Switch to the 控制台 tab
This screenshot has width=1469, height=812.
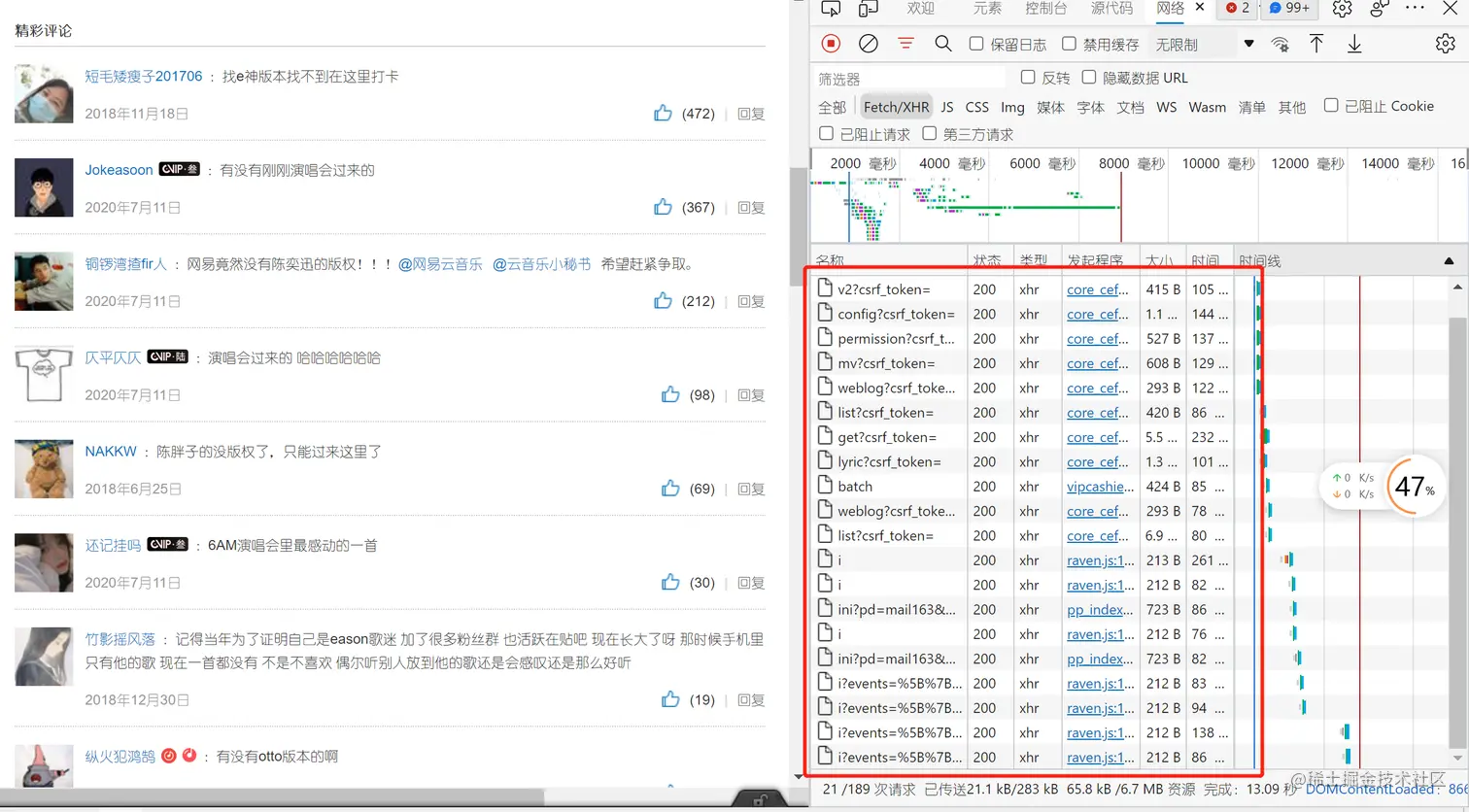click(1046, 9)
